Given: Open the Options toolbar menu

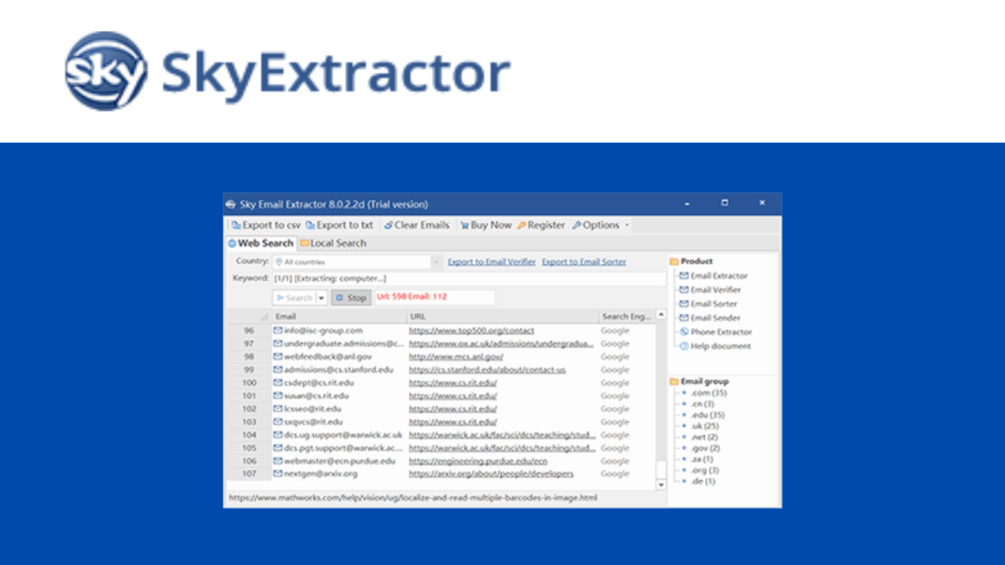Looking at the screenshot, I should 600,225.
